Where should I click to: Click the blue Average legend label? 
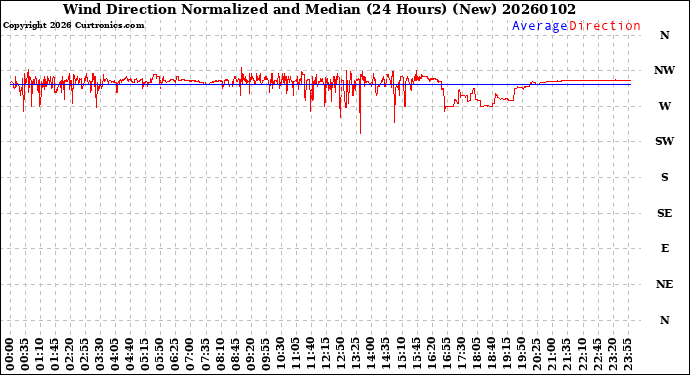(x=540, y=26)
